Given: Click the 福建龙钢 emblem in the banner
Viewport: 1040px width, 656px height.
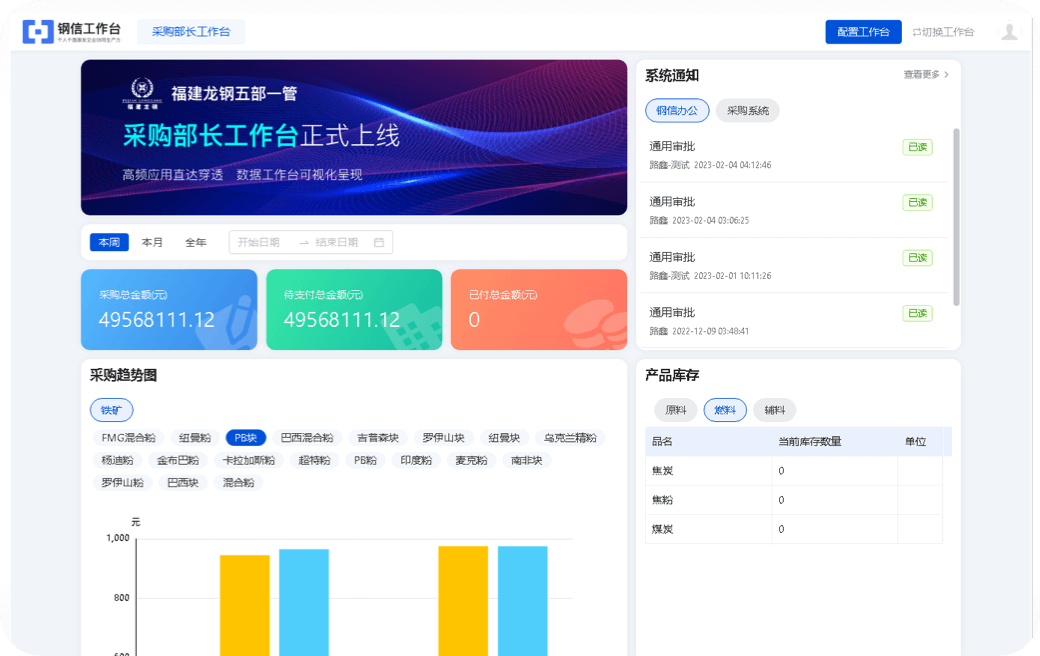Looking at the screenshot, I should (x=144, y=92).
